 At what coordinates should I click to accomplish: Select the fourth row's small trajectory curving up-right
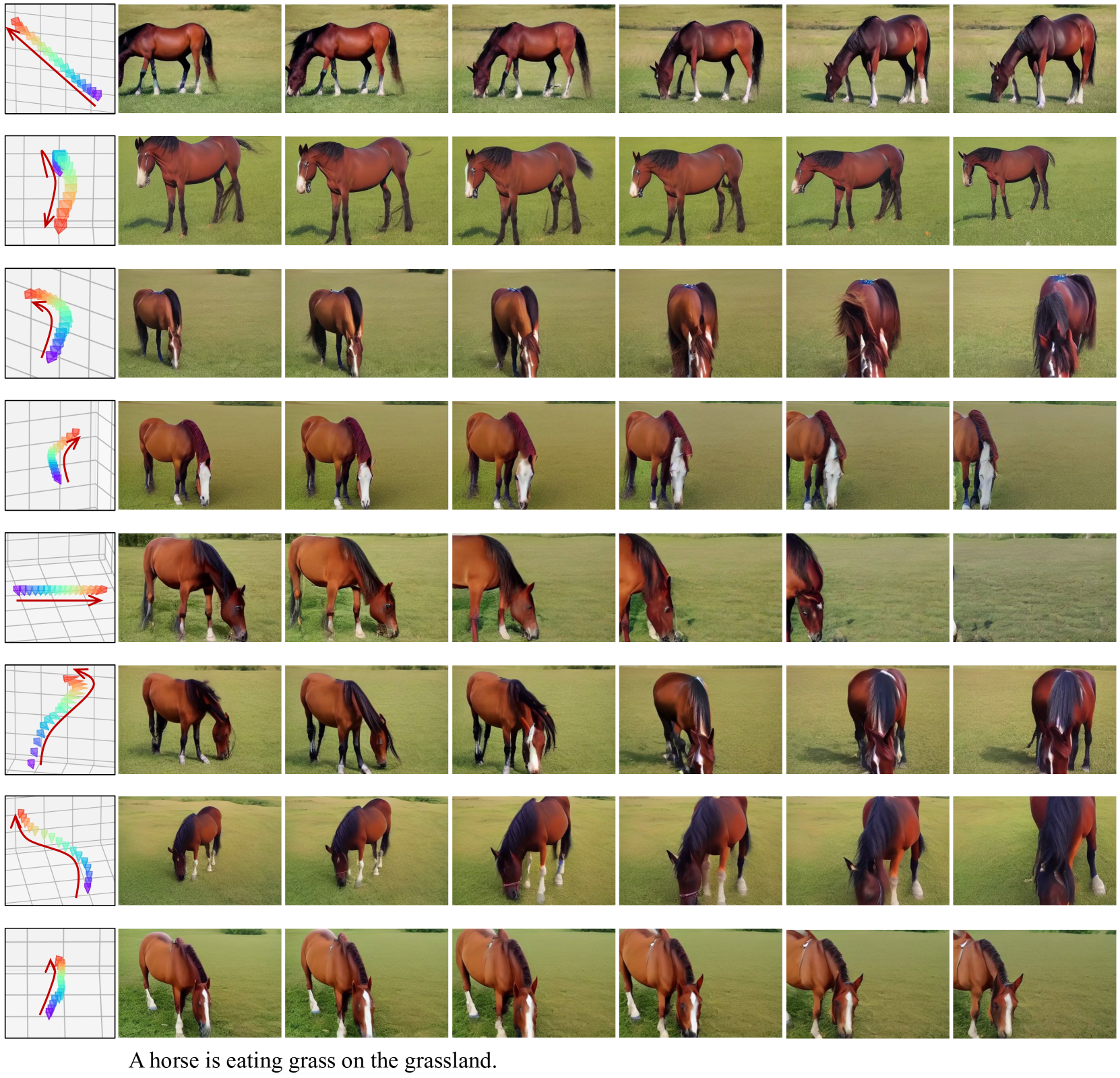(x=60, y=455)
